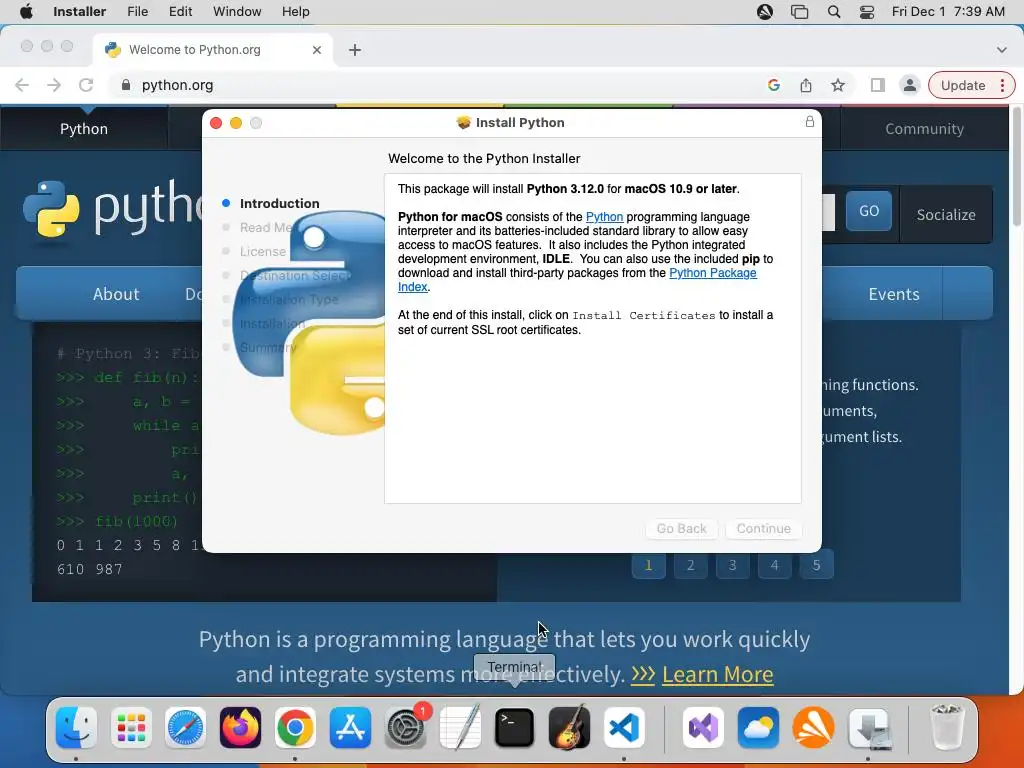Open TextEdit from the Dock
This screenshot has height=768, width=1024.
point(460,727)
